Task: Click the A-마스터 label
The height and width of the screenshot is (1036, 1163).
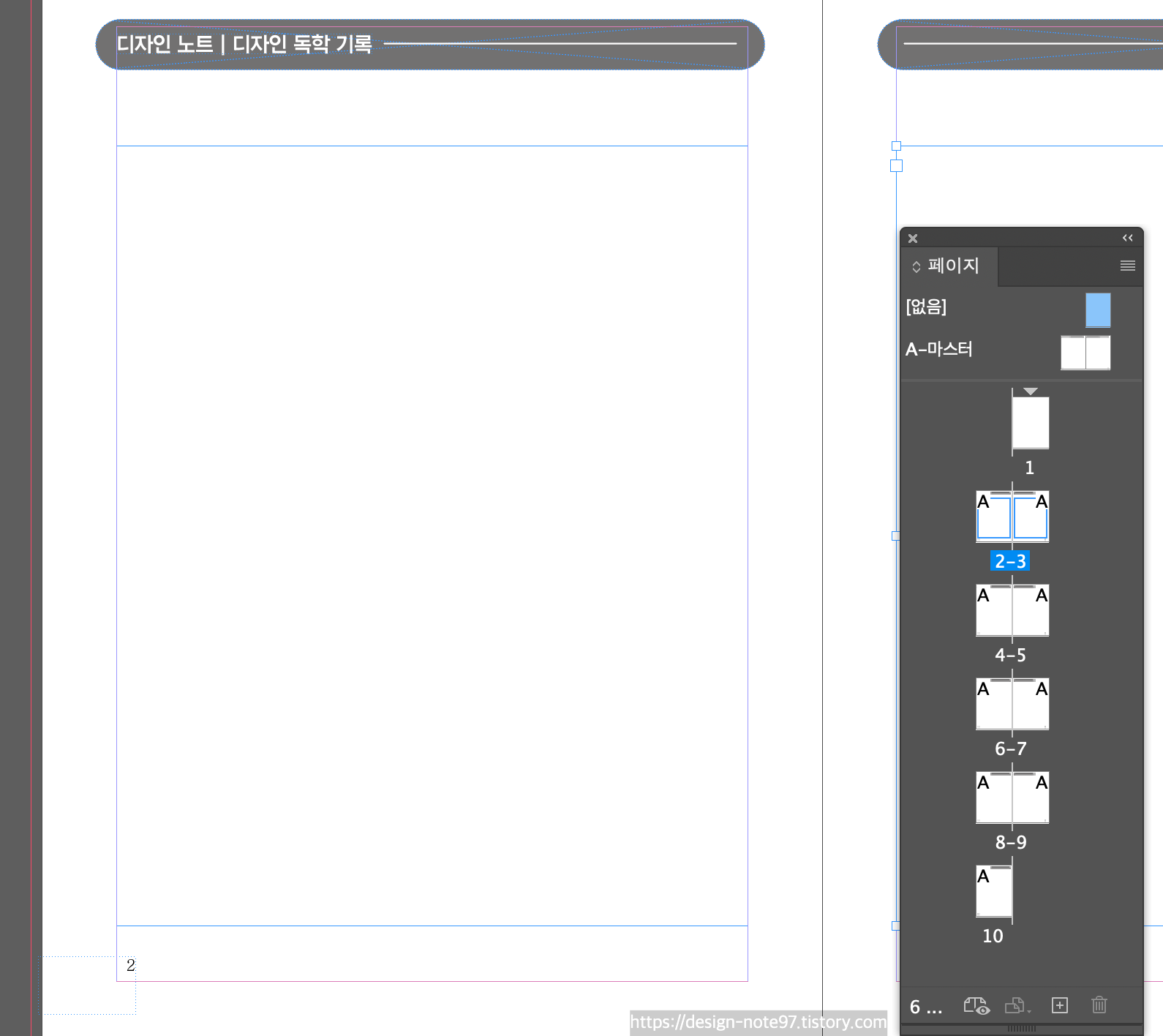Action: [x=939, y=349]
